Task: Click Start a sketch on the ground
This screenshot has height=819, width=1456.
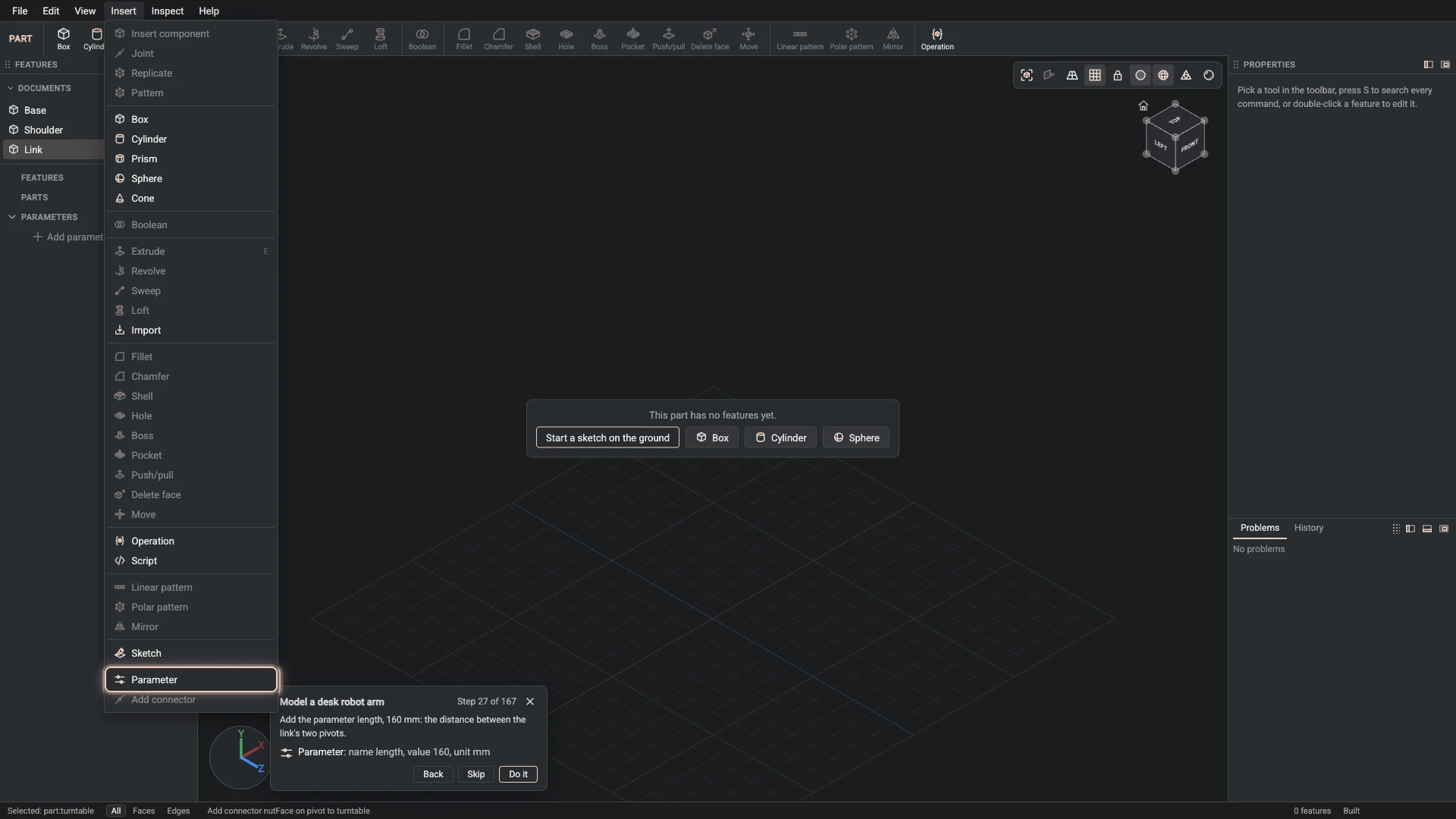Action: click(607, 438)
